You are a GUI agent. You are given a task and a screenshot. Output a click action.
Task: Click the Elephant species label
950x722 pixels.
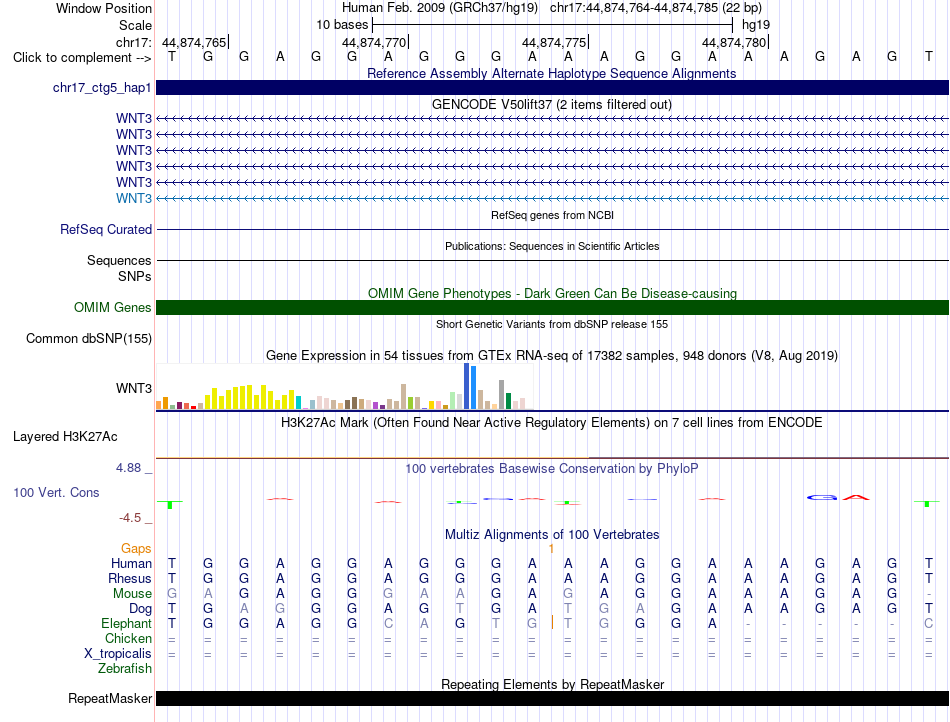[x=127, y=623]
